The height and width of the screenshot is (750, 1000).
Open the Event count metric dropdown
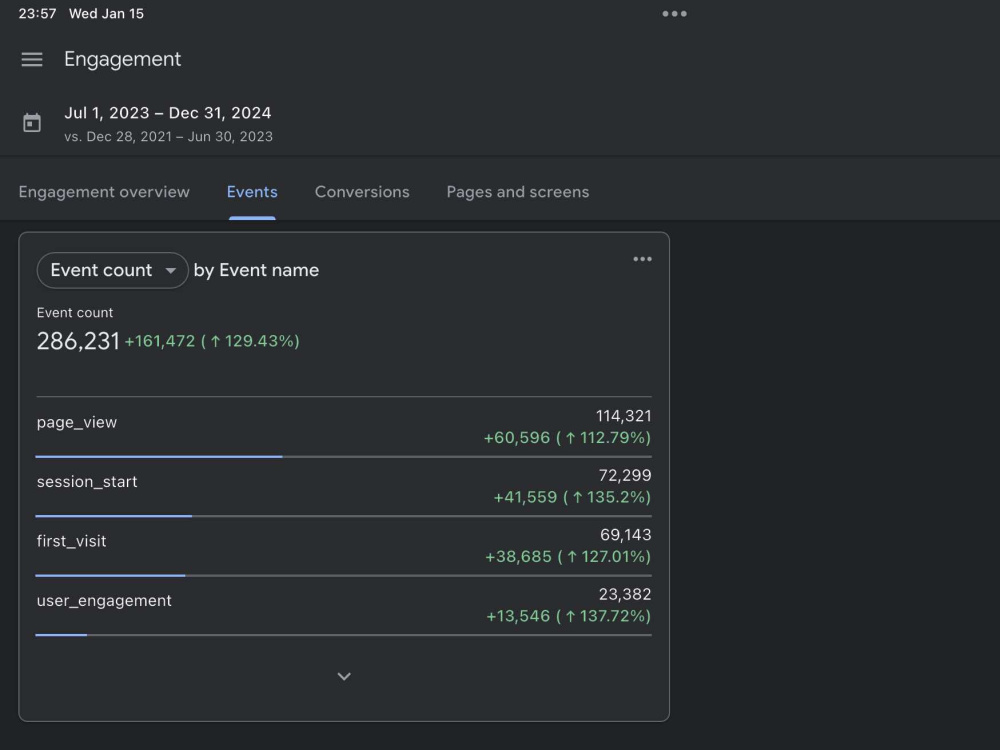(112, 270)
